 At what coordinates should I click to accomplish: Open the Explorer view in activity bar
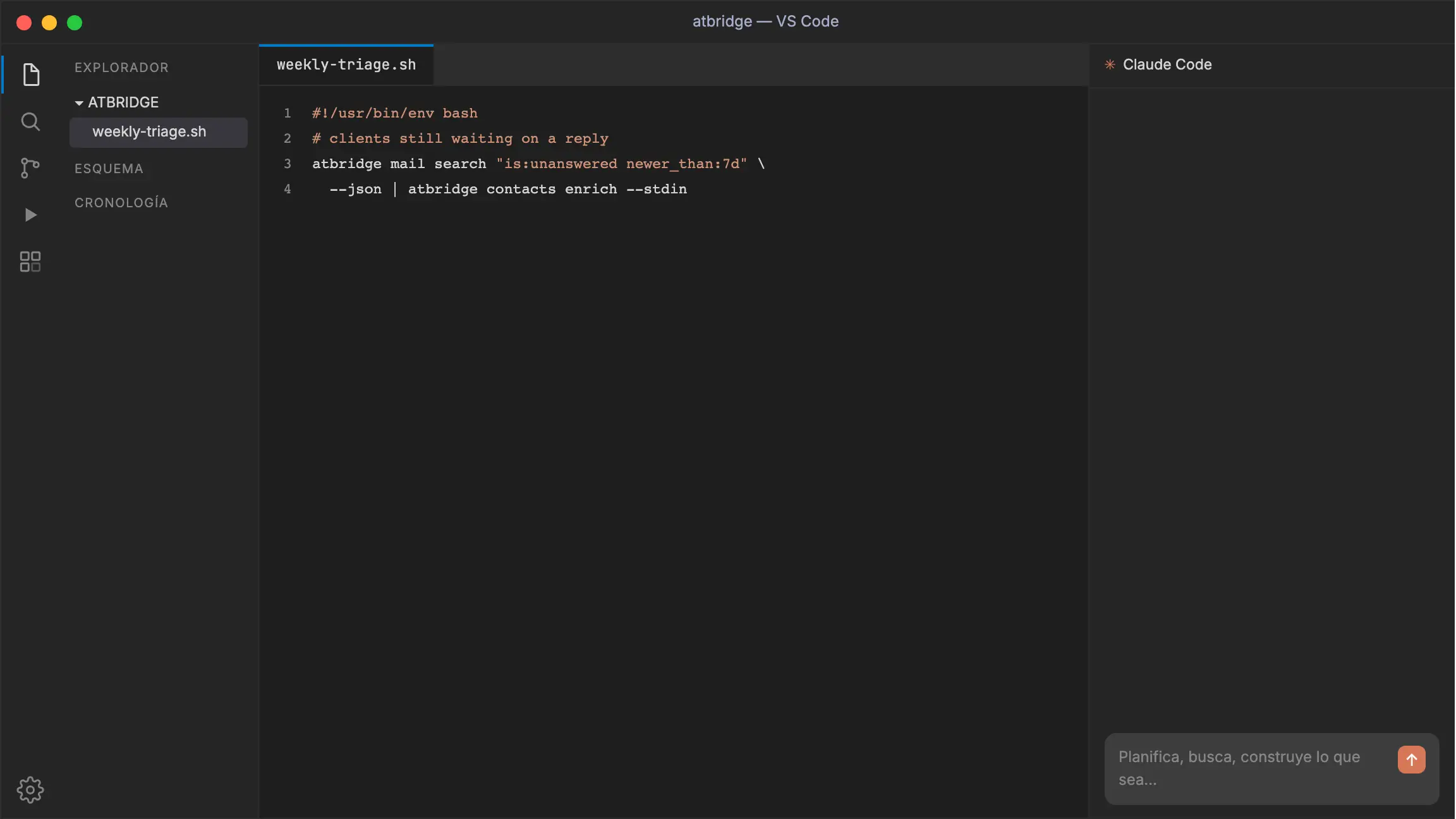(x=30, y=75)
